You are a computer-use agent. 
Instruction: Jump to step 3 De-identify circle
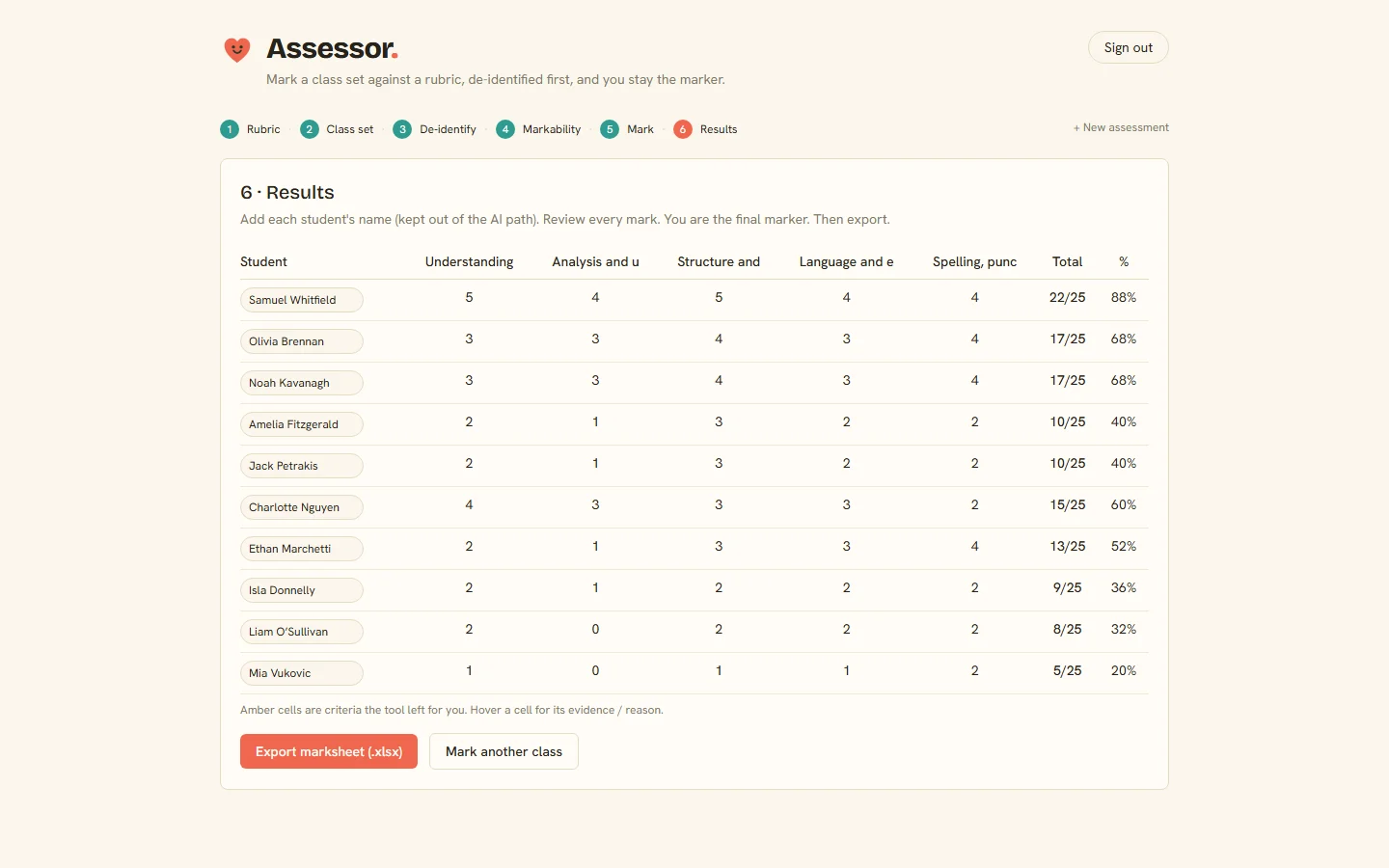click(x=402, y=129)
